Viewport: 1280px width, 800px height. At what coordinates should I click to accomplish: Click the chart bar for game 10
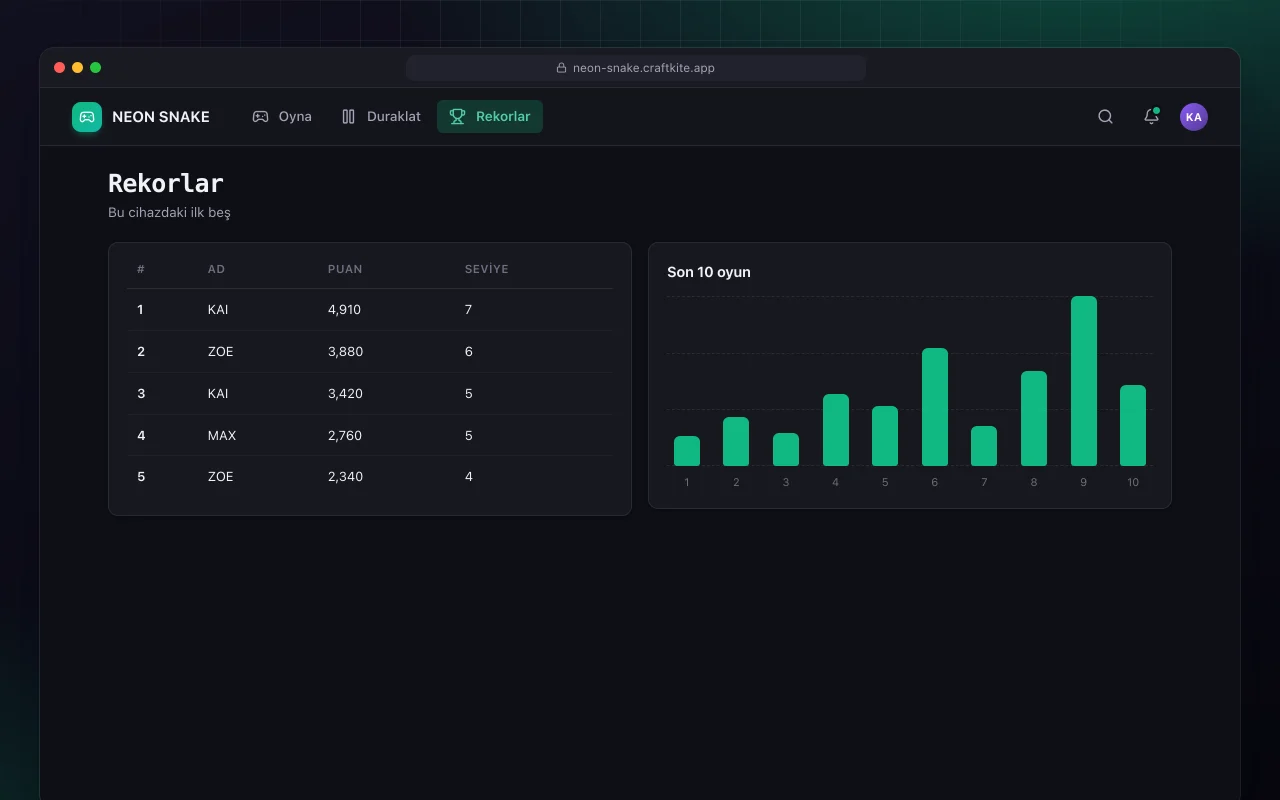pyautogui.click(x=1133, y=426)
